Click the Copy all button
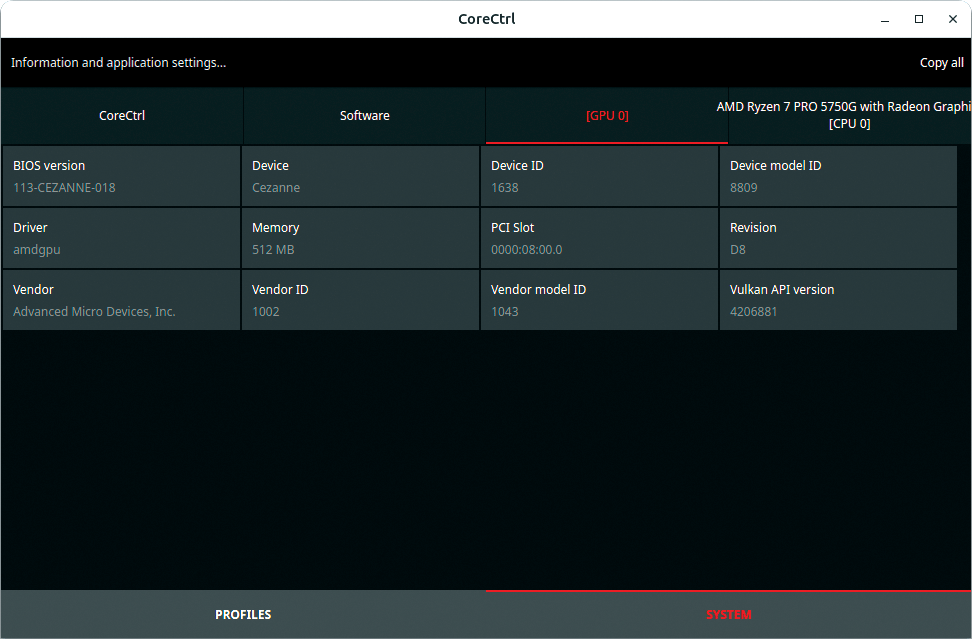972x639 pixels. (942, 63)
